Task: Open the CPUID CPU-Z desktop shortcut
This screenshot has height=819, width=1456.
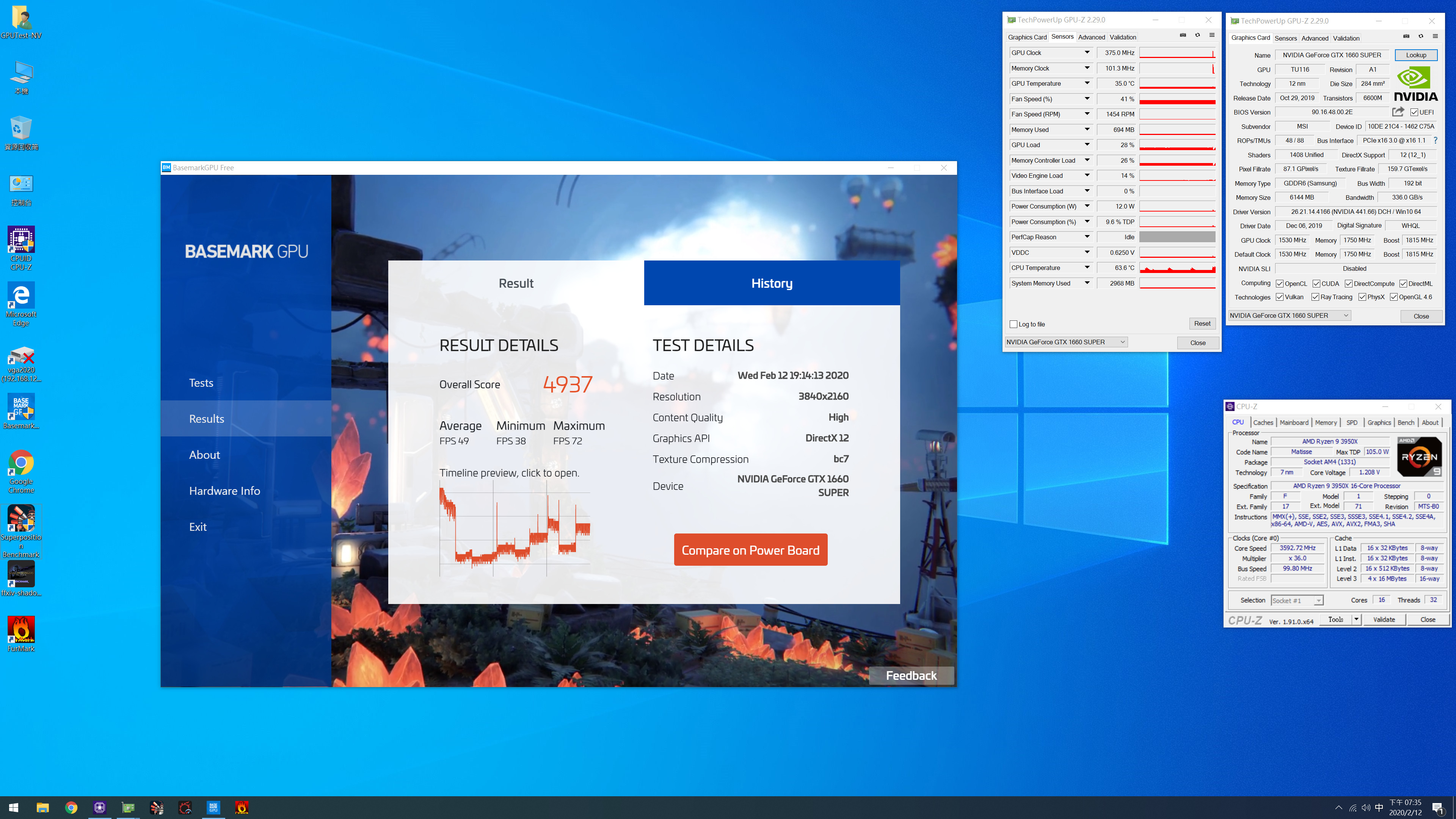Action: coord(21,248)
